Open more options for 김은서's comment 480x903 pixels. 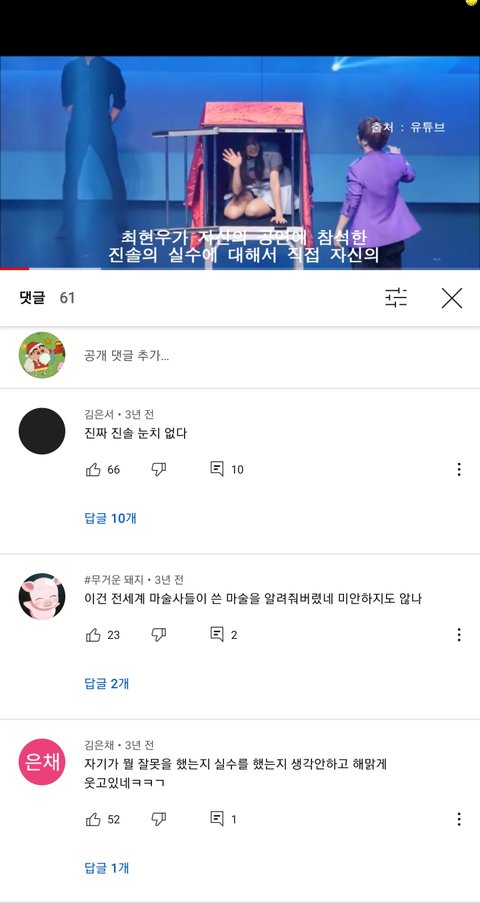(x=459, y=469)
